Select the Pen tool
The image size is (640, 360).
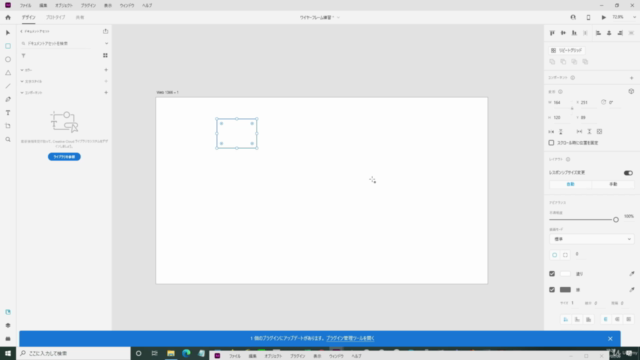pos(8,100)
